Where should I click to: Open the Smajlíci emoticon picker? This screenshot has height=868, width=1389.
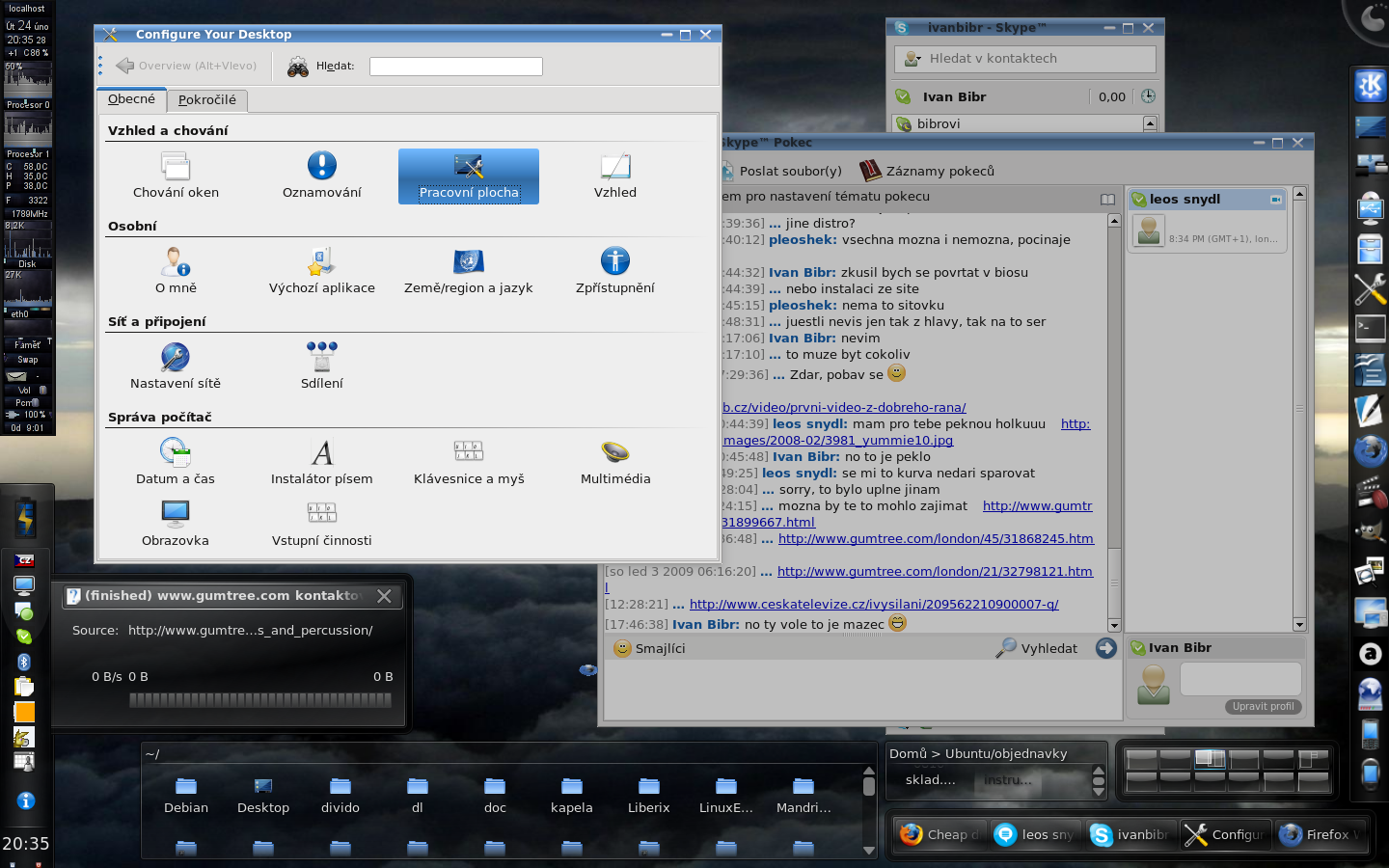650,648
